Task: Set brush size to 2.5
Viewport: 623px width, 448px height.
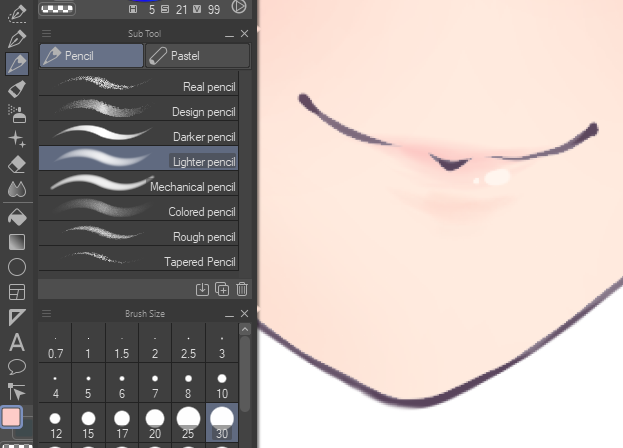Action: (188, 343)
